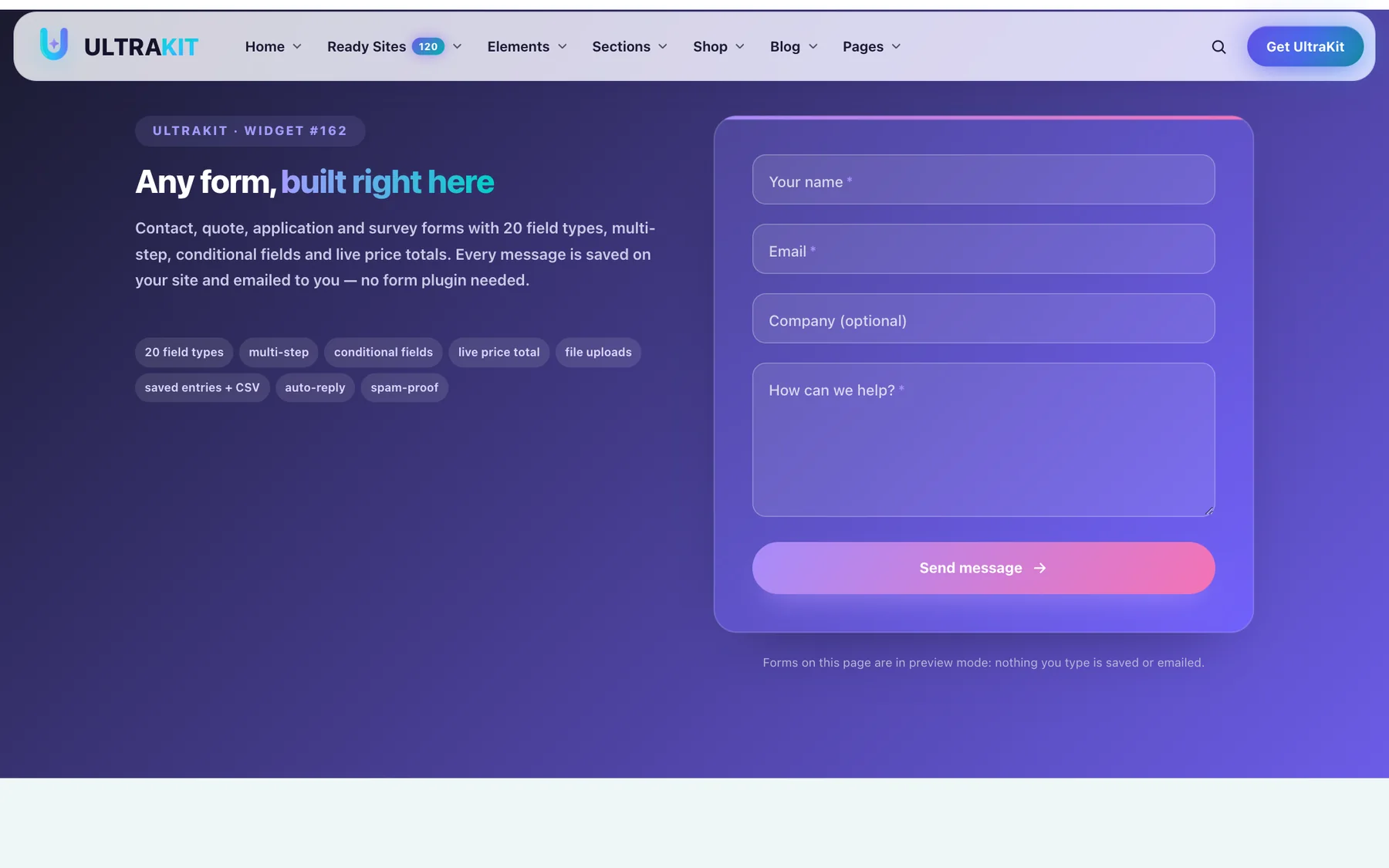Expand the Pages menu chevron
The width and height of the screenshot is (1389, 868).
click(897, 47)
